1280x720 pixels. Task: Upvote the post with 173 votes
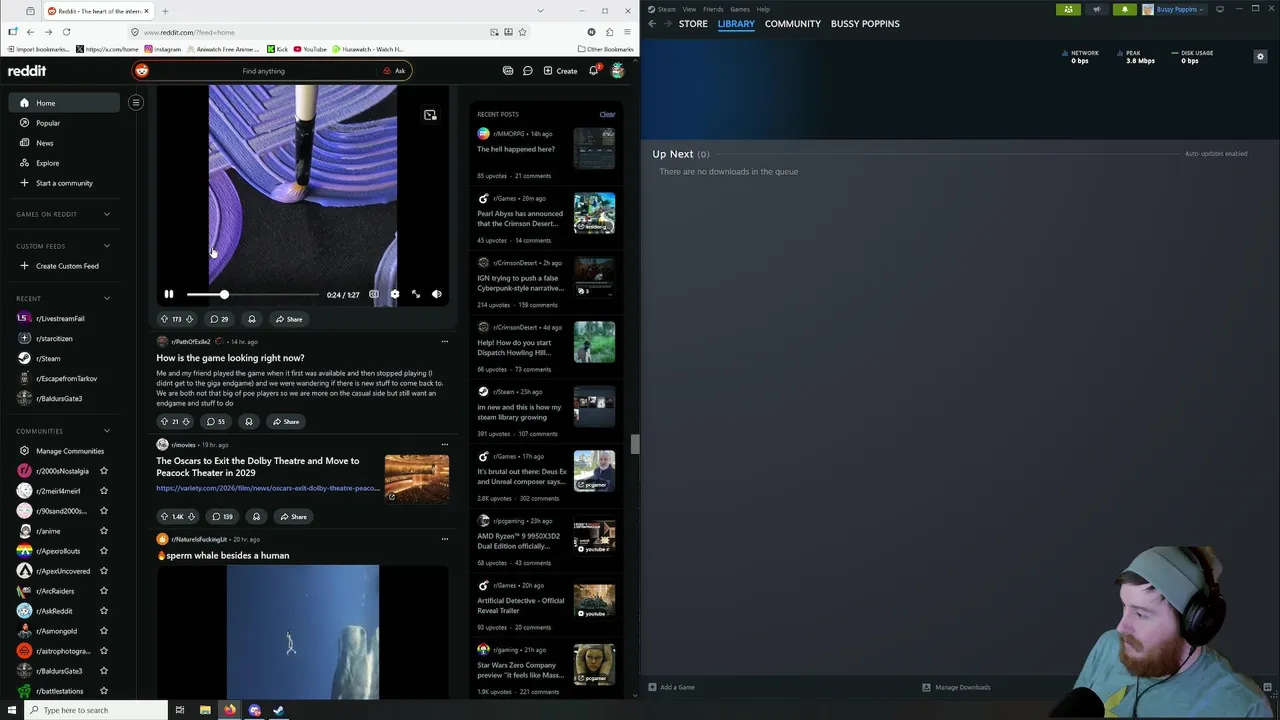click(x=164, y=319)
